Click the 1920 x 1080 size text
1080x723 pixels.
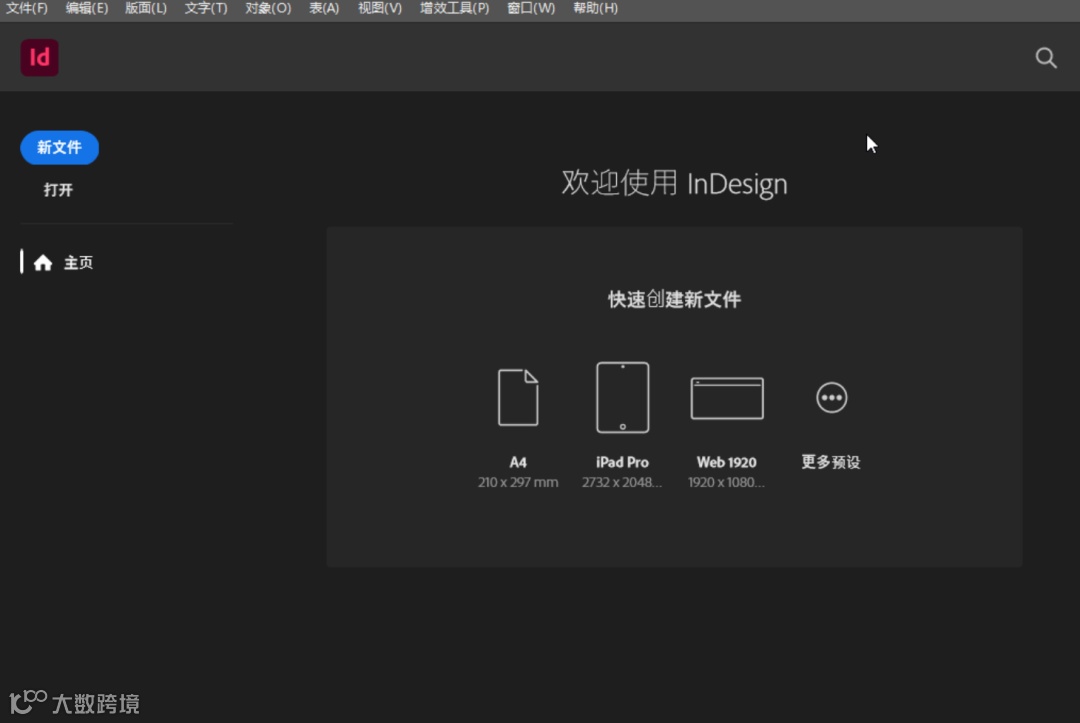pyautogui.click(x=727, y=482)
